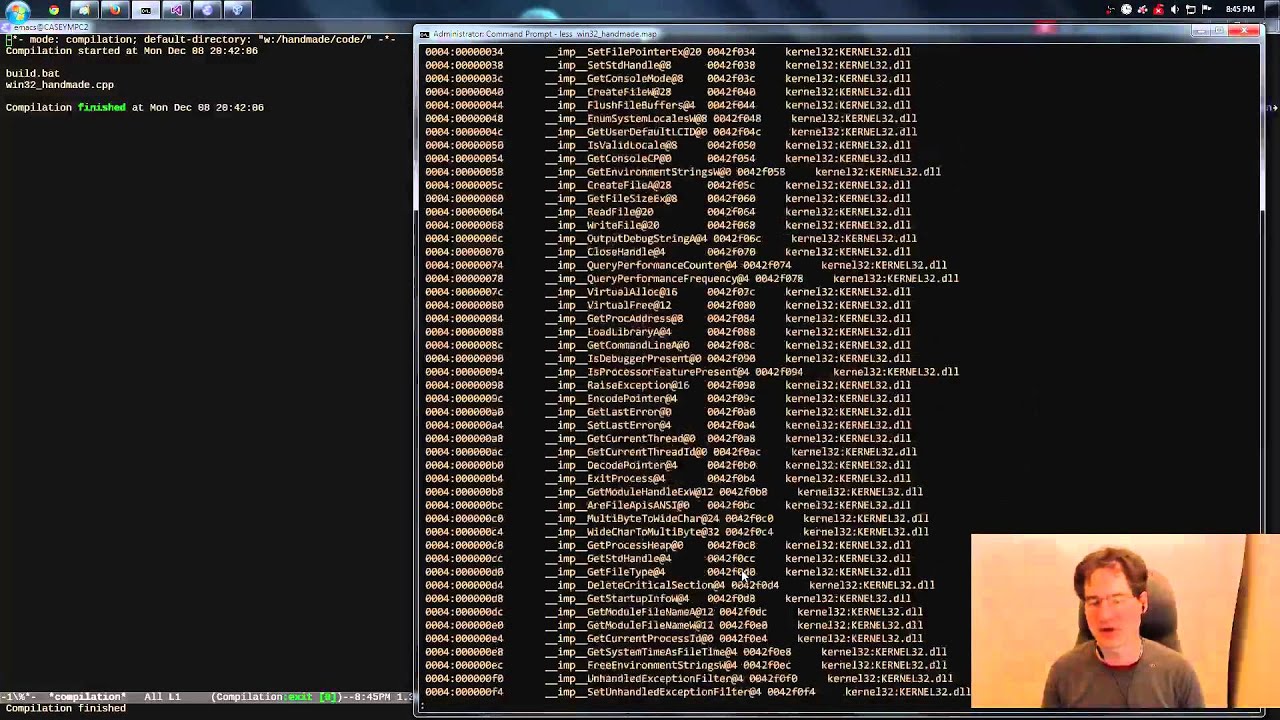Click the 'Compilation finished at Mon Dec 08' line
Image resolution: width=1280 pixels, height=720 pixels.
(134, 107)
